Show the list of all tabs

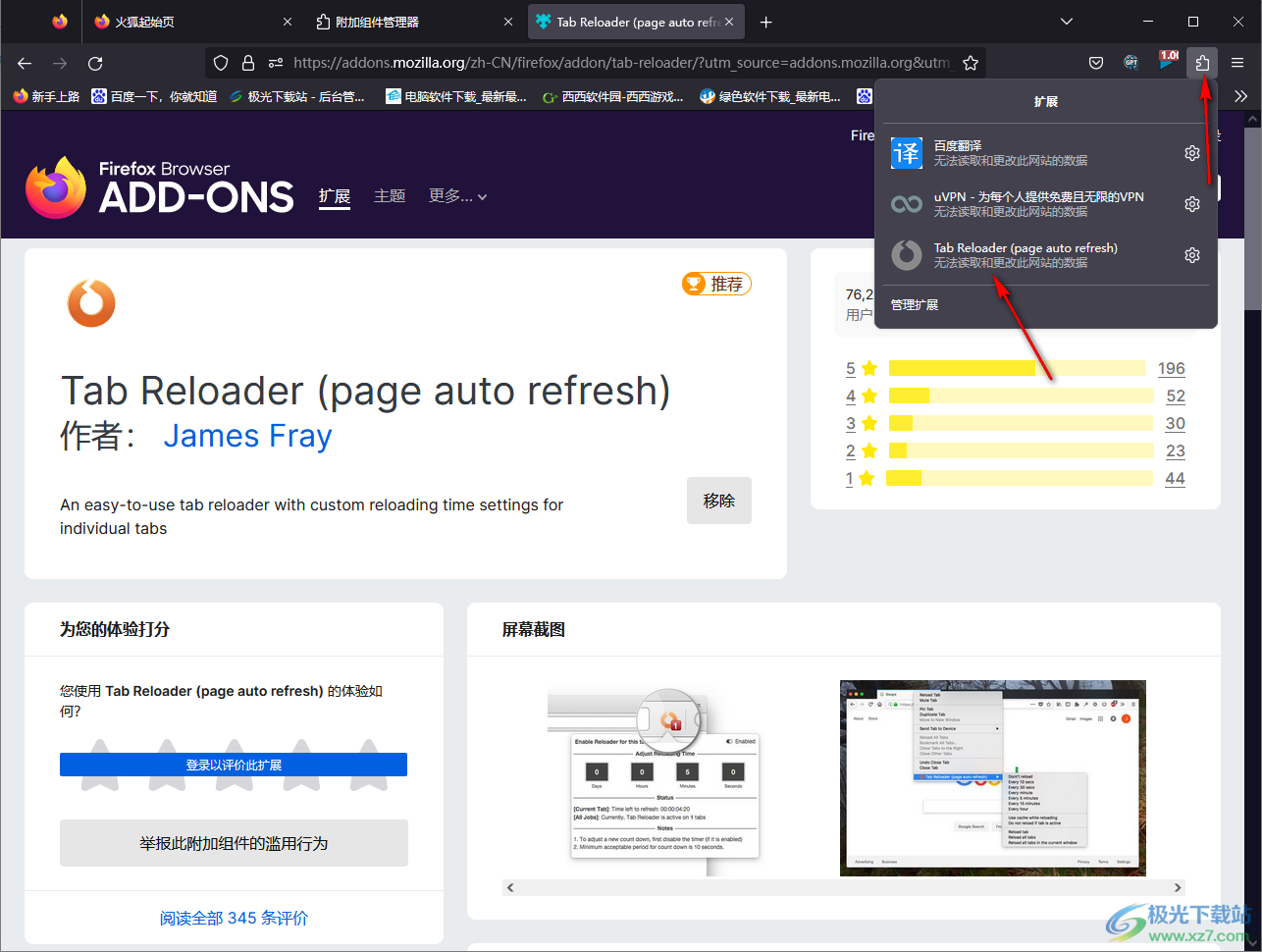point(1067,22)
